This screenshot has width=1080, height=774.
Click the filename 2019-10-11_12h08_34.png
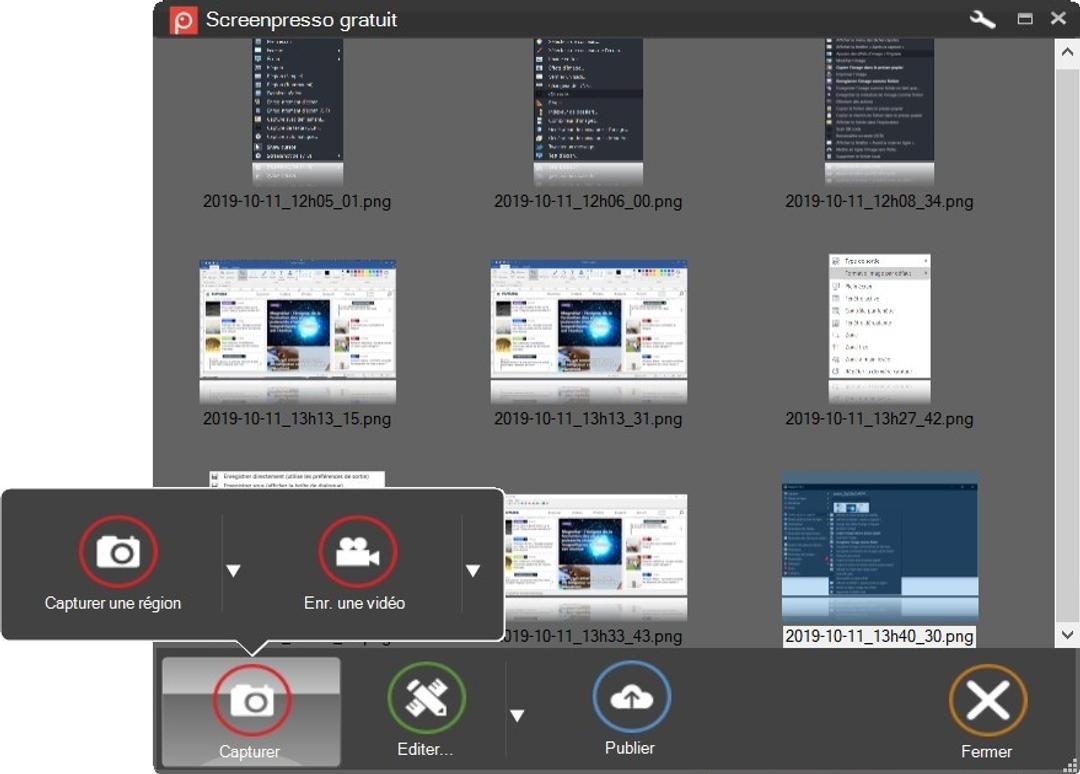tap(878, 201)
